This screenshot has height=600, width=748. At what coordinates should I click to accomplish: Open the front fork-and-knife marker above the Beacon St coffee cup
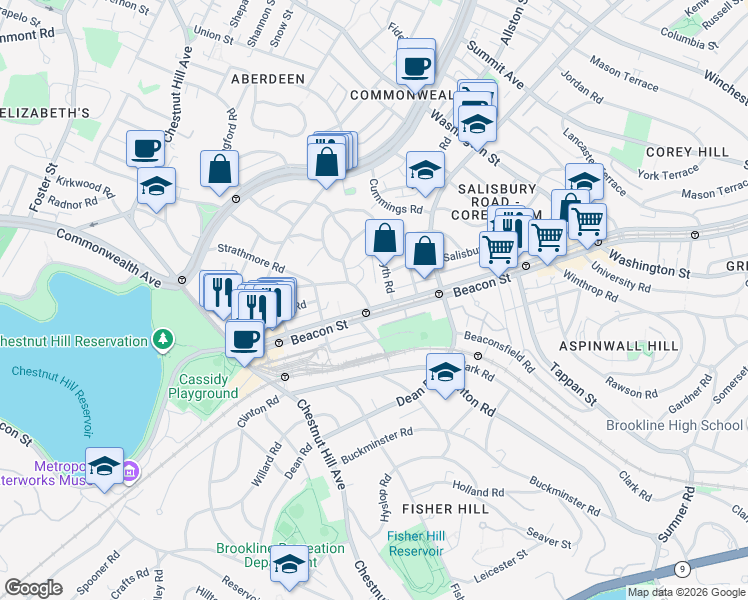[x=258, y=307]
